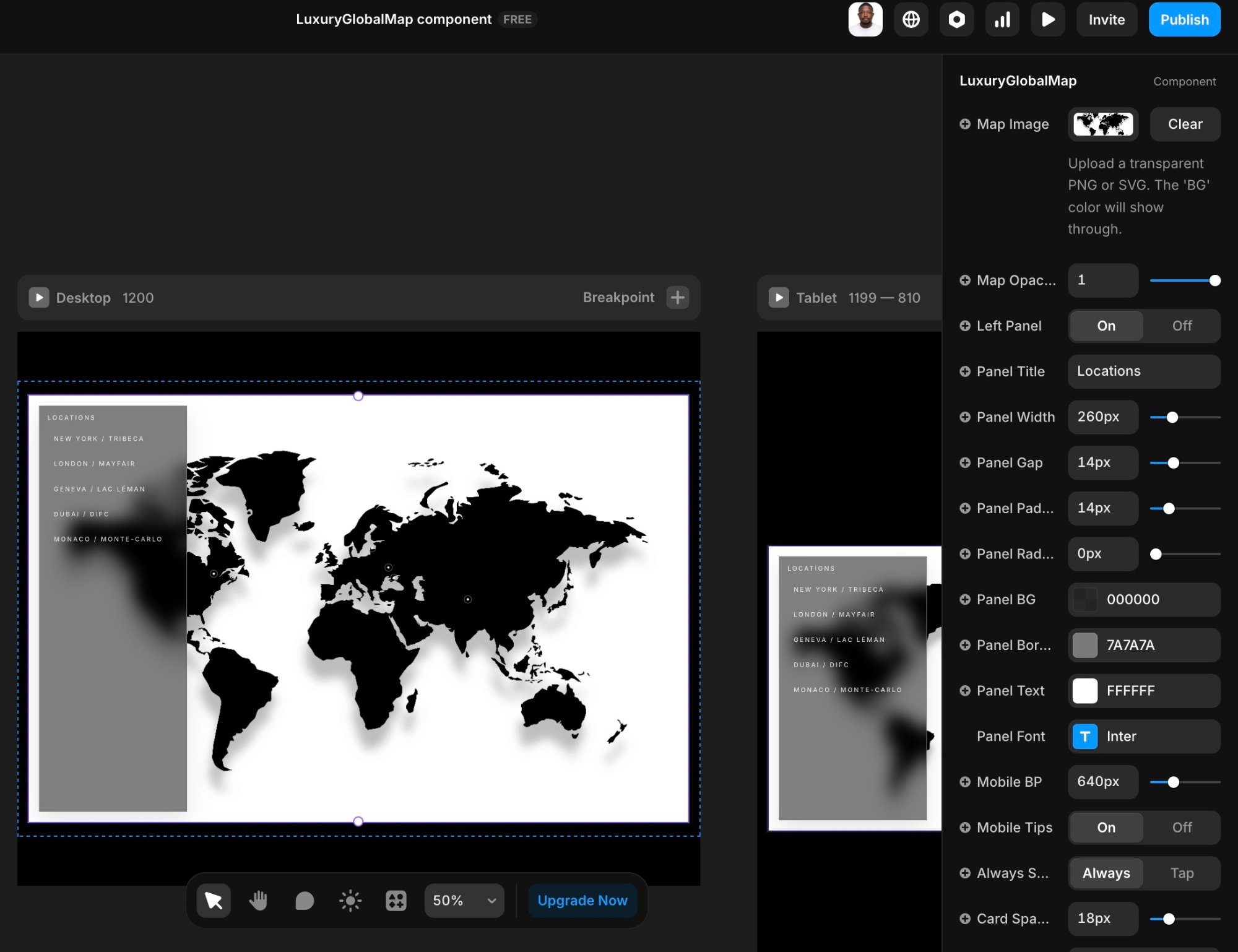Click the Publish button
The image size is (1238, 952).
pyautogui.click(x=1184, y=20)
